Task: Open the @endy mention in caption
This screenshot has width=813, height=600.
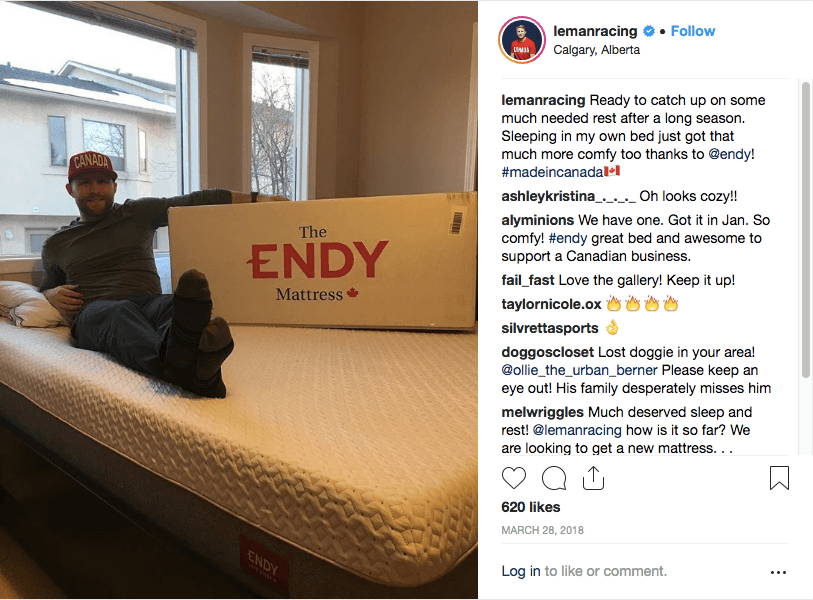Action: pyautogui.click(x=729, y=154)
